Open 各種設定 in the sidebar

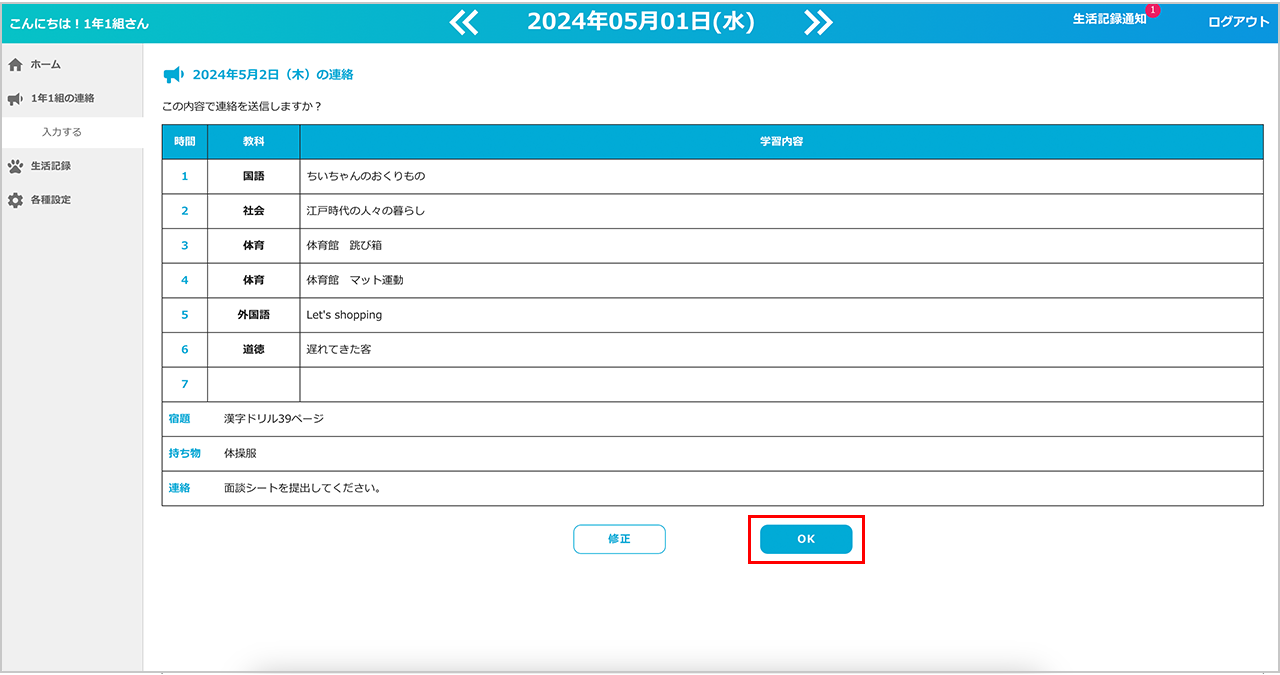(x=50, y=201)
